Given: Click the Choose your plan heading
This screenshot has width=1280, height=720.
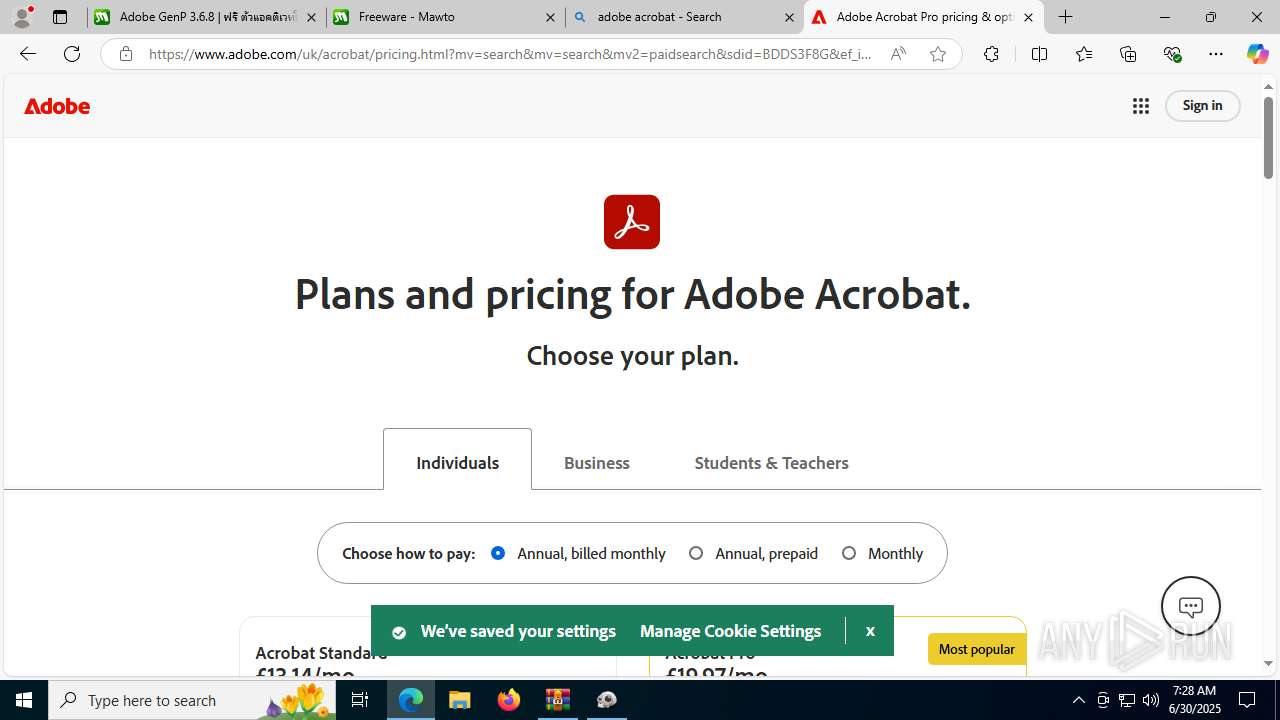Looking at the screenshot, I should (x=633, y=356).
